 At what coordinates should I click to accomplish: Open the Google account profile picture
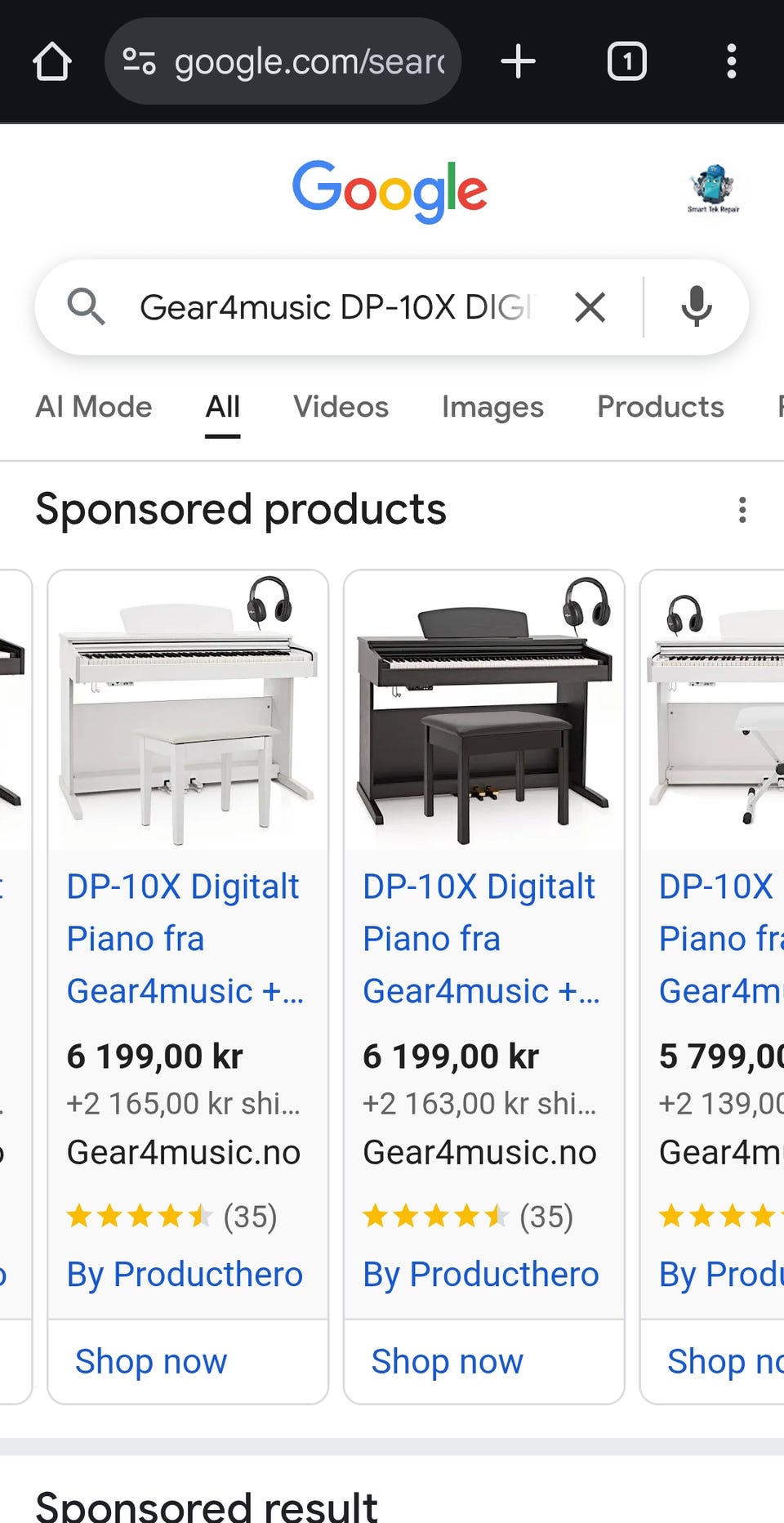click(714, 189)
